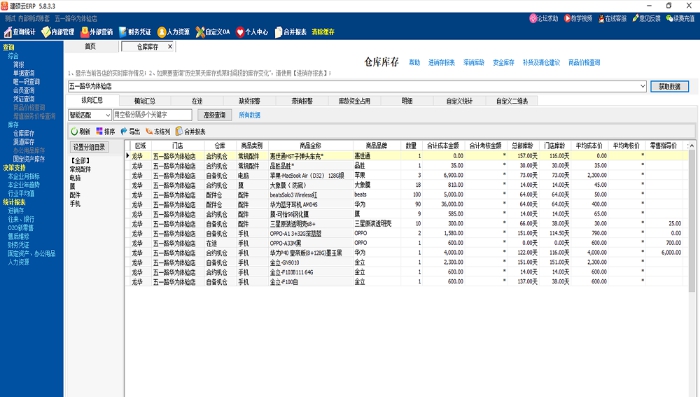Click the keyword search input field

pos(153,115)
